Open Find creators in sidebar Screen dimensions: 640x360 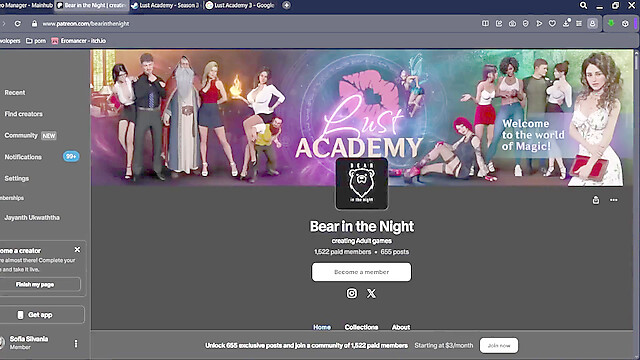(x=23, y=114)
